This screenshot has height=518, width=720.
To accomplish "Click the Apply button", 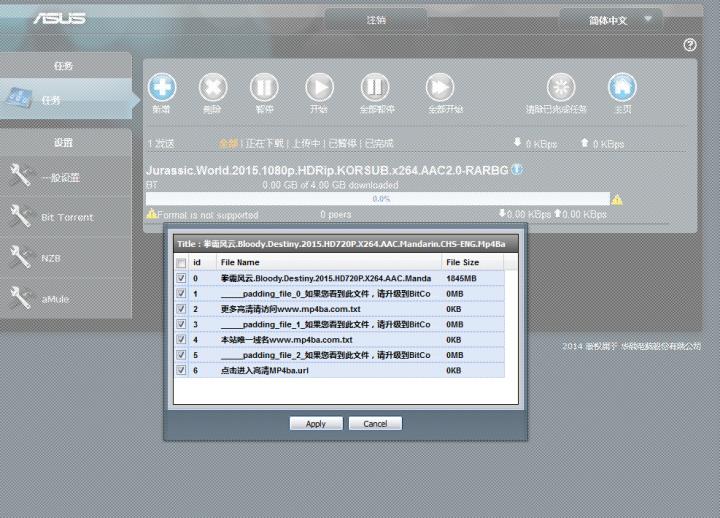I will click(316, 423).
